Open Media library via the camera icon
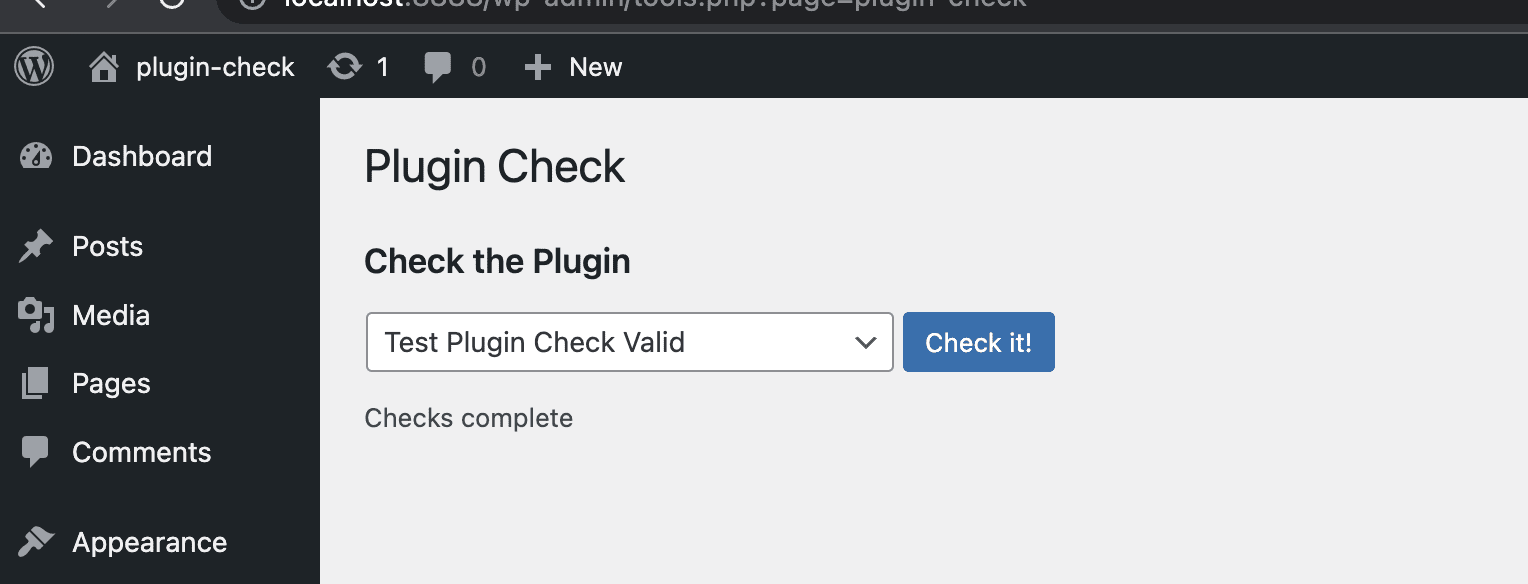The image size is (1528, 584). point(35,315)
